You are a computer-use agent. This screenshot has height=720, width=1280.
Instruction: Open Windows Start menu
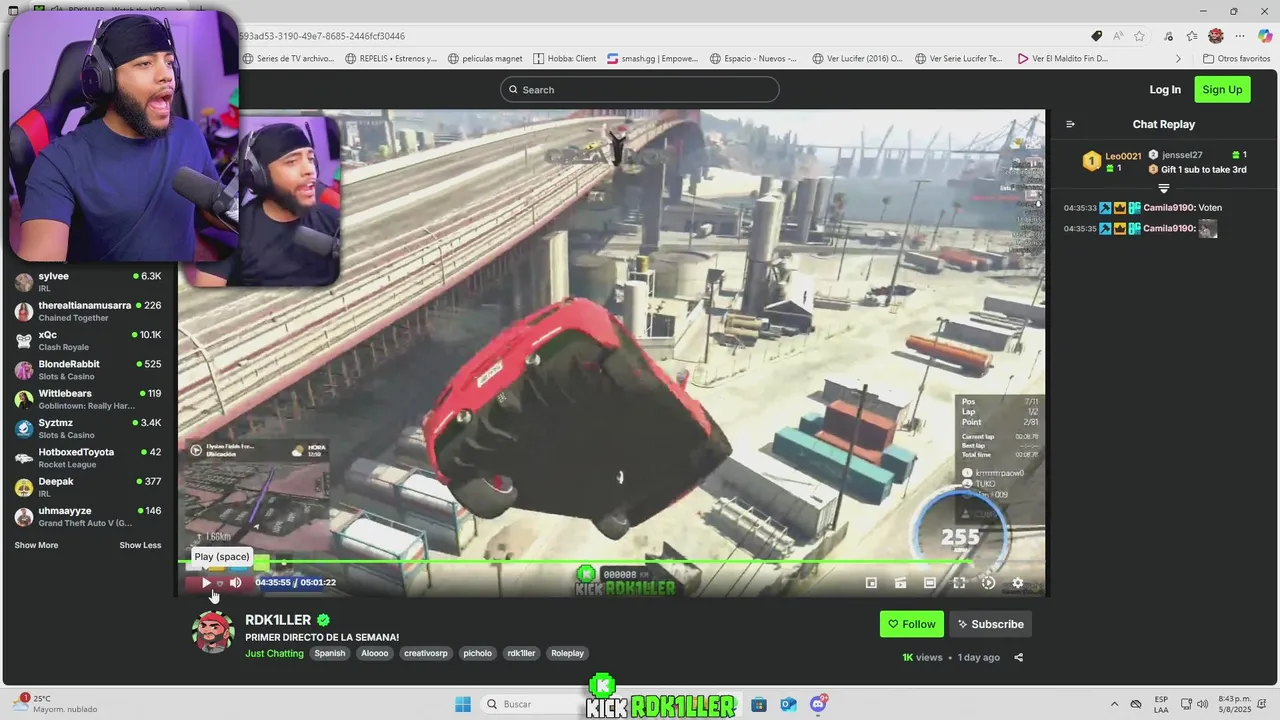coord(463,704)
